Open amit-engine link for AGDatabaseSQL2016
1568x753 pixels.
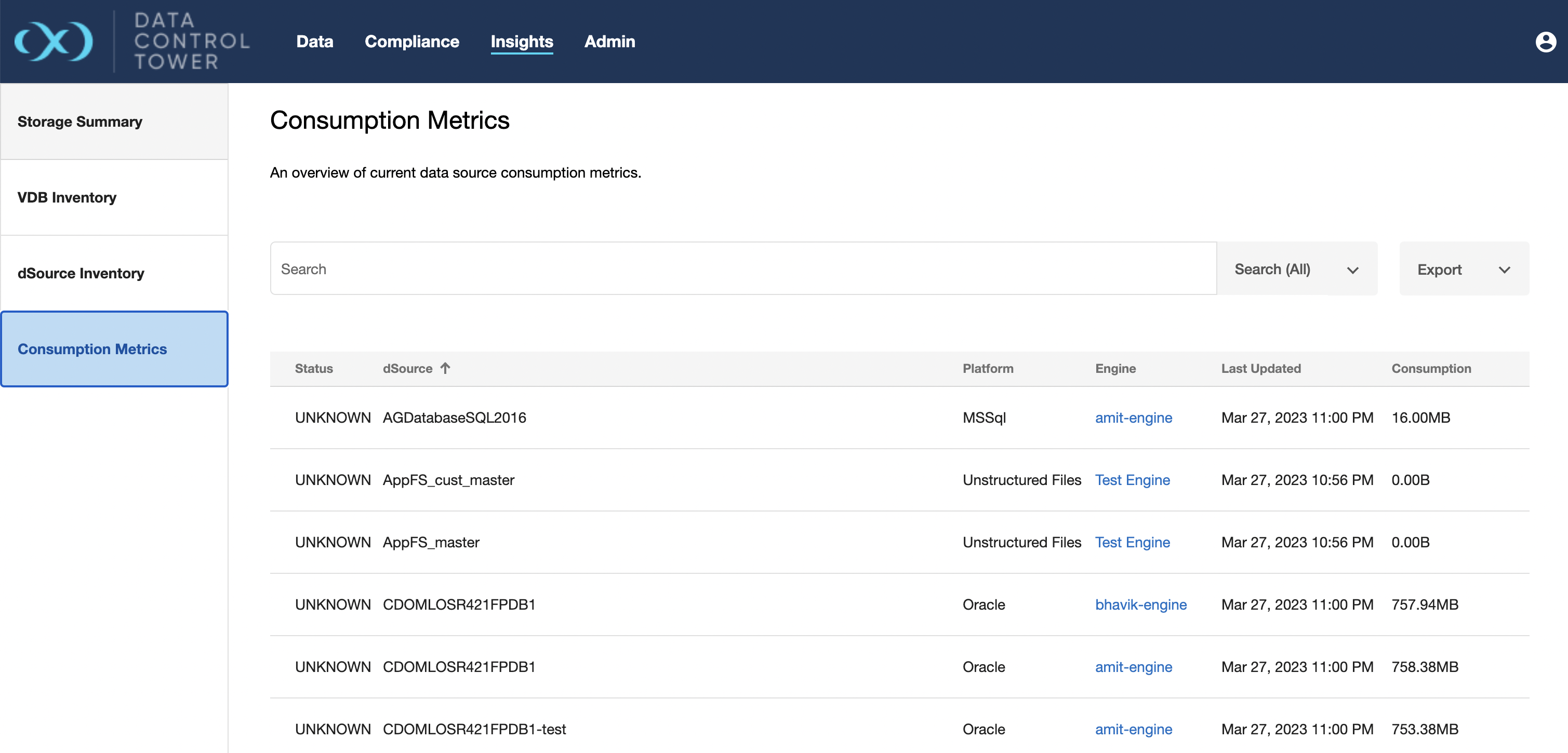point(1133,418)
